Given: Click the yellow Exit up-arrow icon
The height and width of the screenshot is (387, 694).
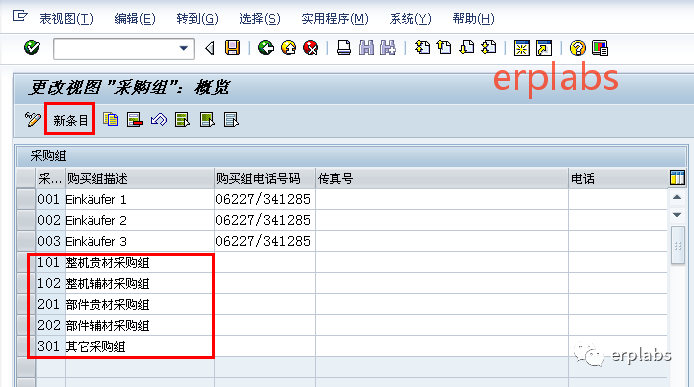Looking at the screenshot, I should tap(289, 47).
